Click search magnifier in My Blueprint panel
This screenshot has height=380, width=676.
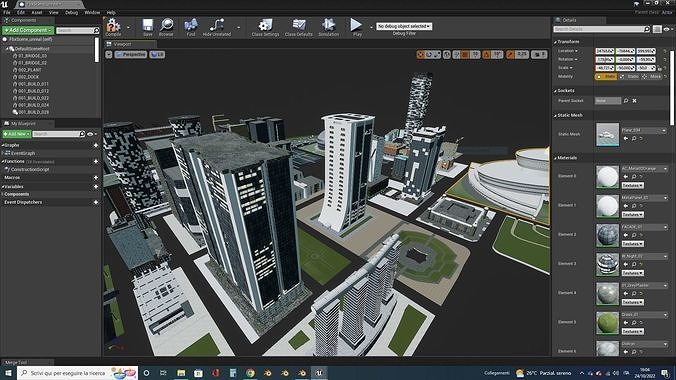point(82,134)
